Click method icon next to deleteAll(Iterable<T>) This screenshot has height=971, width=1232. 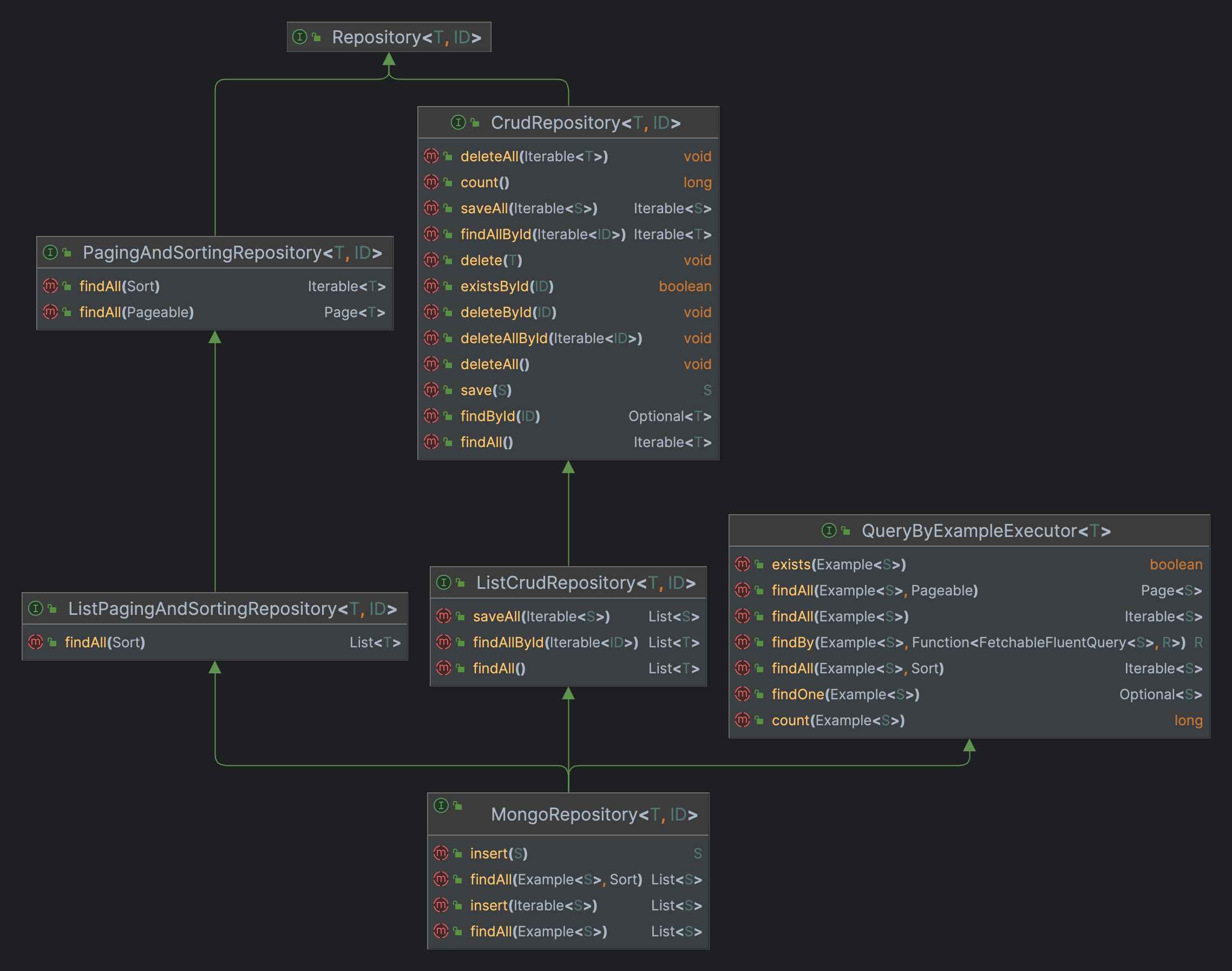(431, 156)
